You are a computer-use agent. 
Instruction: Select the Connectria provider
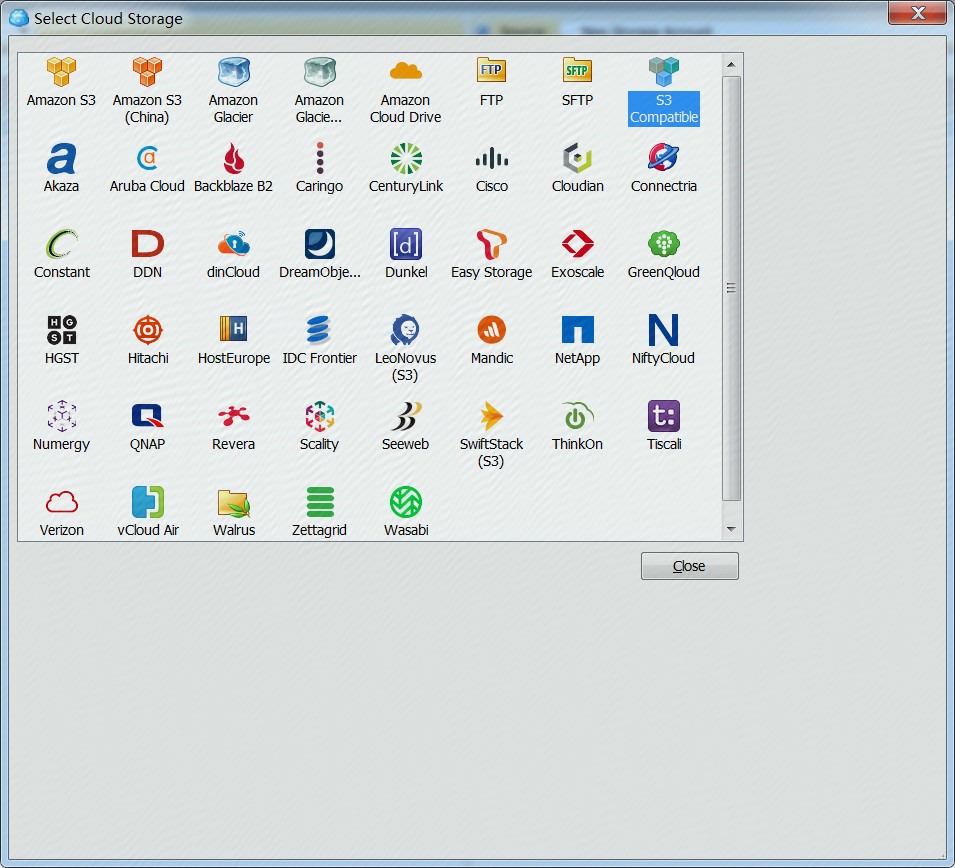pyautogui.click(x=664, y=158)
